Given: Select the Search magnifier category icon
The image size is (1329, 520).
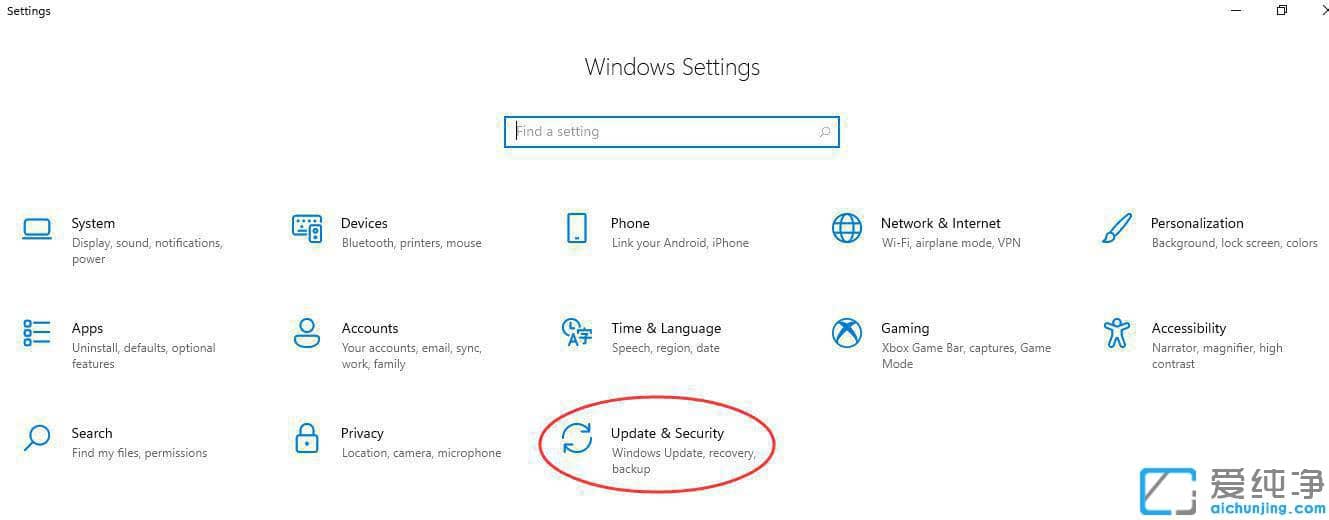Looking at the screenshot, I should pos(37,438).
